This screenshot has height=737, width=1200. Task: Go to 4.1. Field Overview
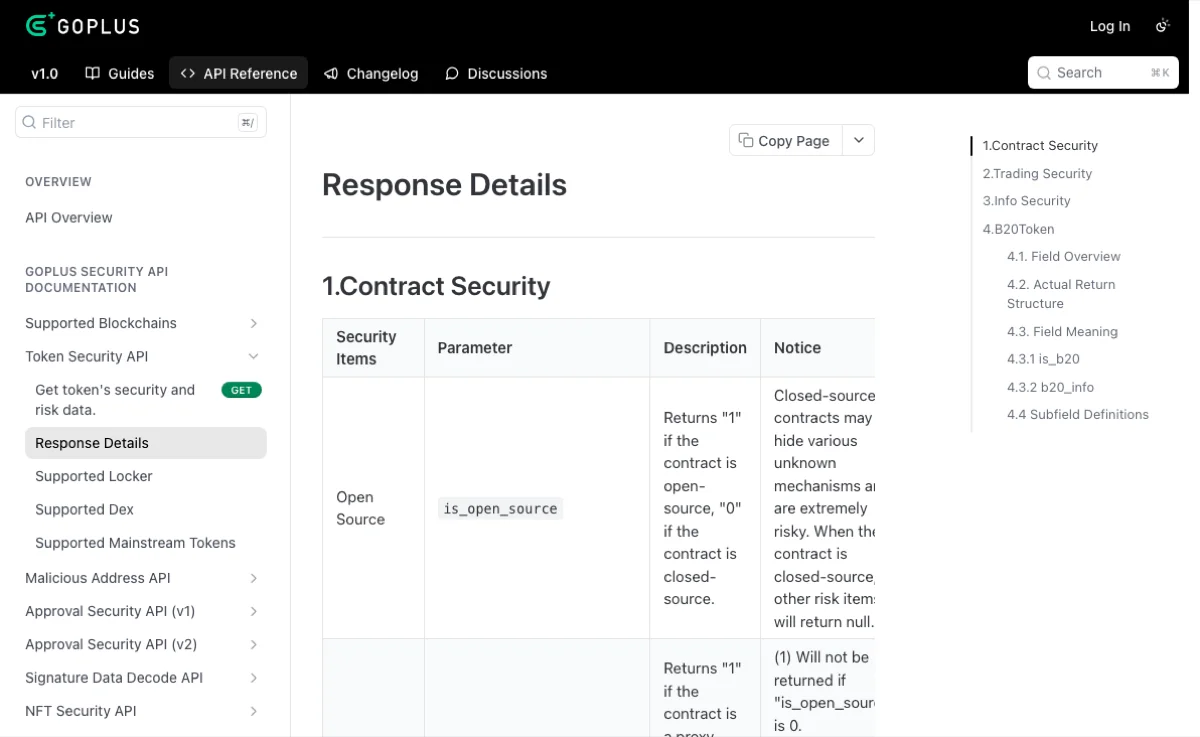1064,256
